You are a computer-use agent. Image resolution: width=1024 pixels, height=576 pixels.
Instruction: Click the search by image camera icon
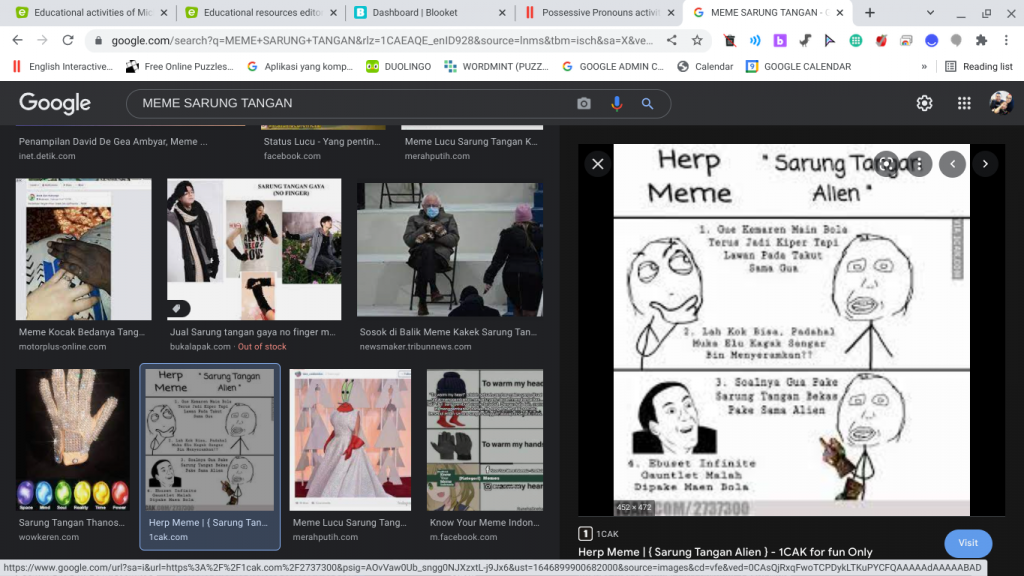click(x=584, y=104)
